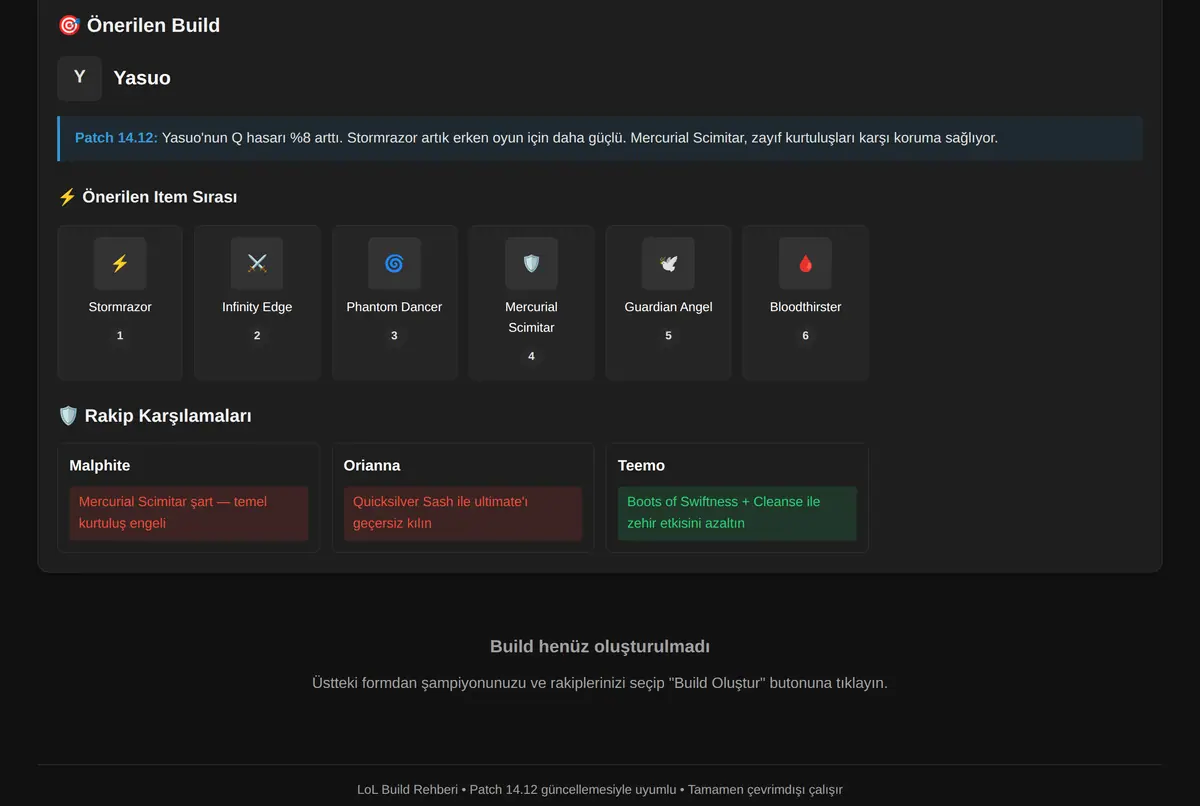Screen dimensions: 1200x806
Task: Select the Mercurial Scimitar item label
Action: tap(531, 317)
